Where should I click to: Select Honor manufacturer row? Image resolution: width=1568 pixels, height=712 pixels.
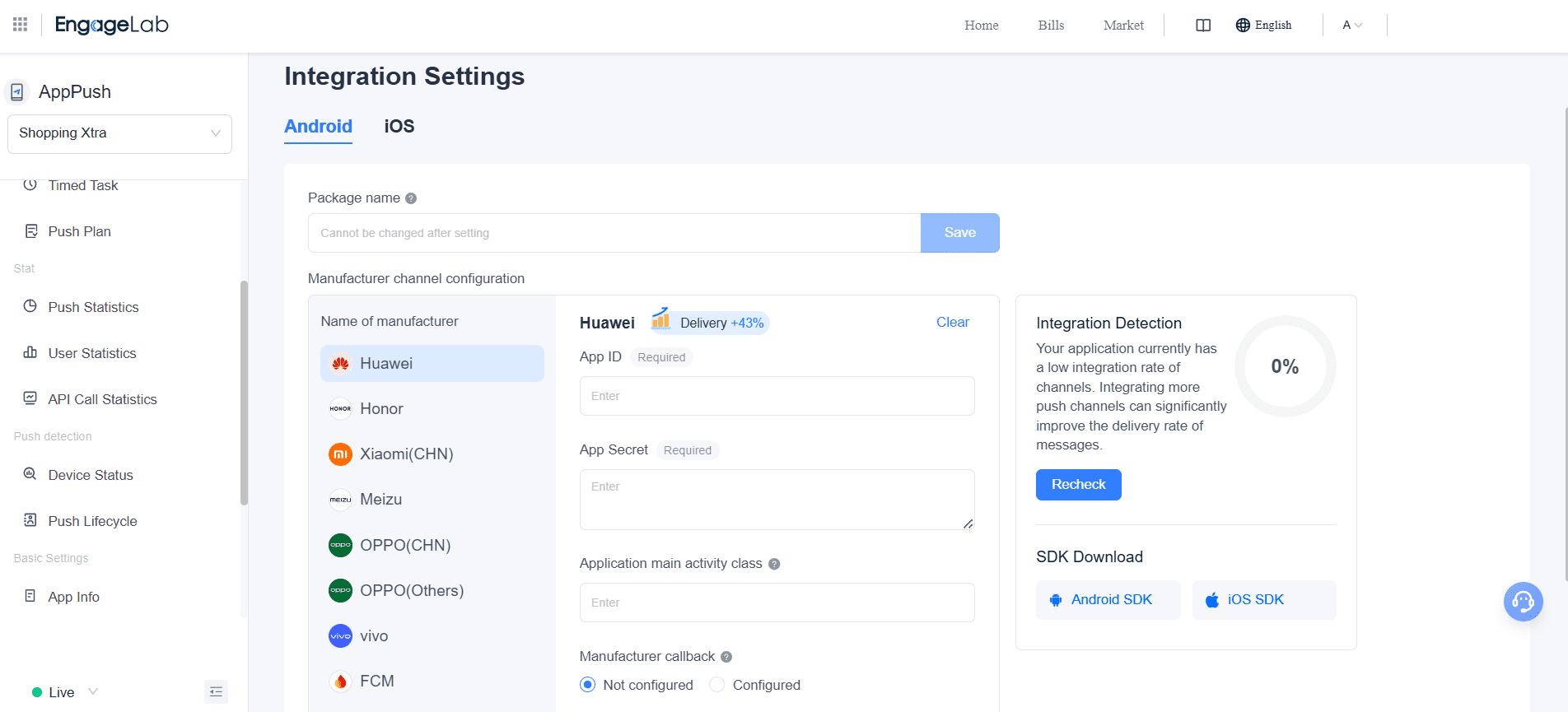pyautogui.click(x=432, y=409)
